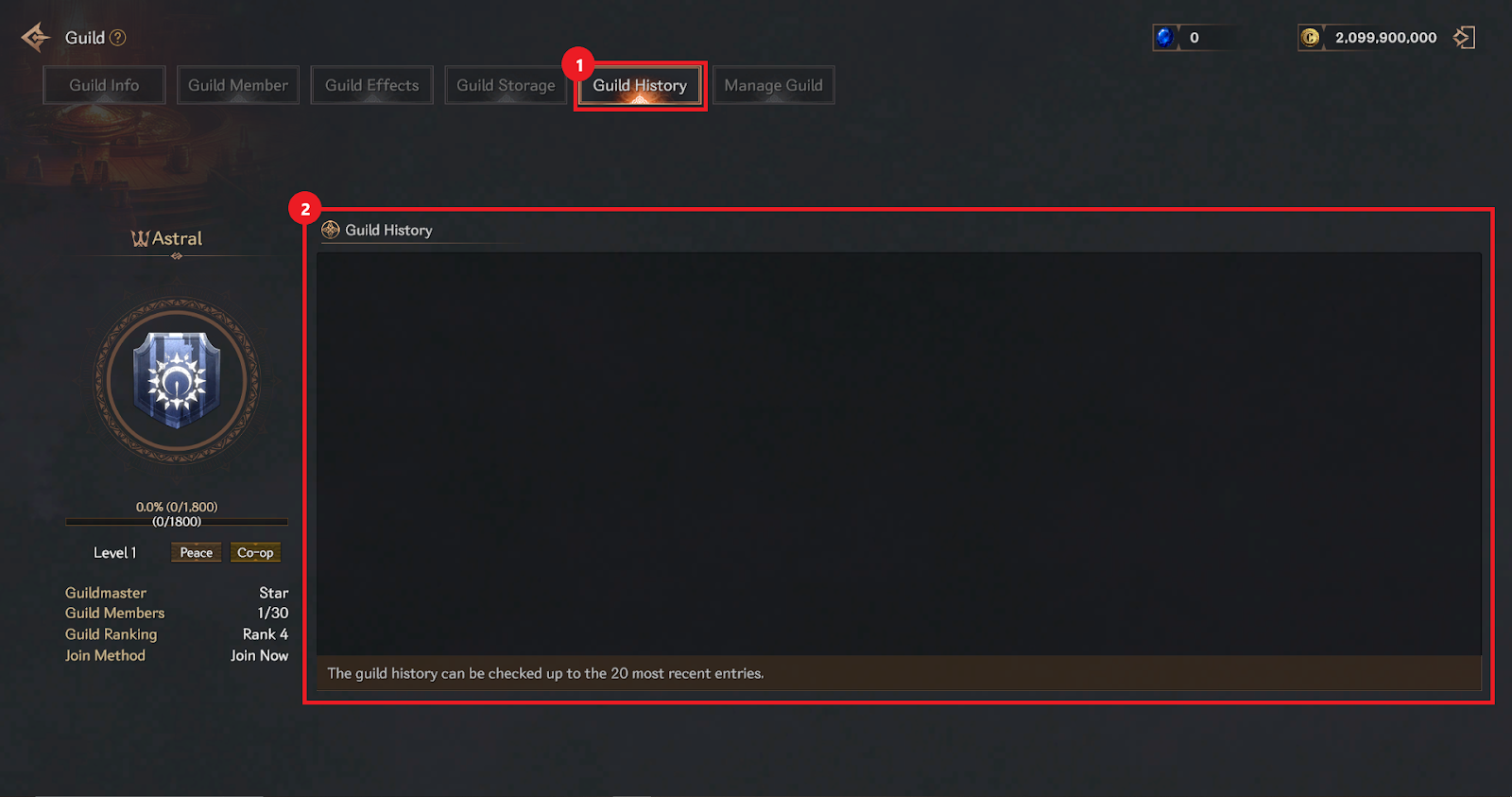Open the Guild Effects tab
The height and width of the screenshot is (797, 1512).
pos(372,85)
